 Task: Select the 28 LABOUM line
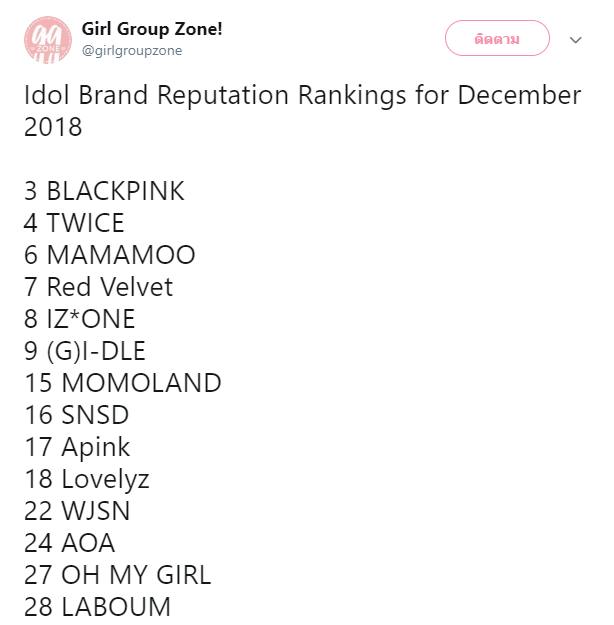pos(97,607)
